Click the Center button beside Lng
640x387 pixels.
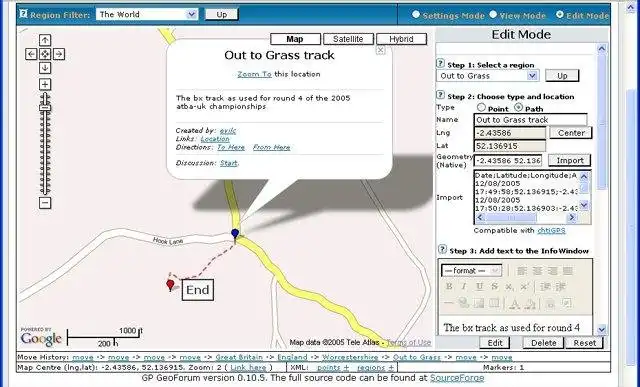571,133
